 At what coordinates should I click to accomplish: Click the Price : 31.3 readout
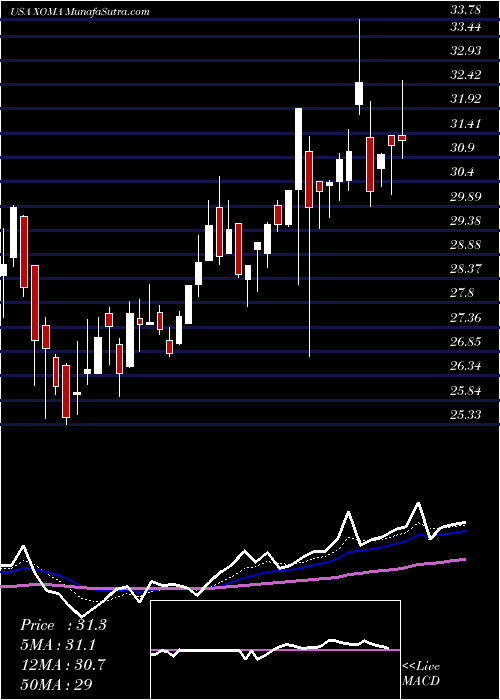63,625
